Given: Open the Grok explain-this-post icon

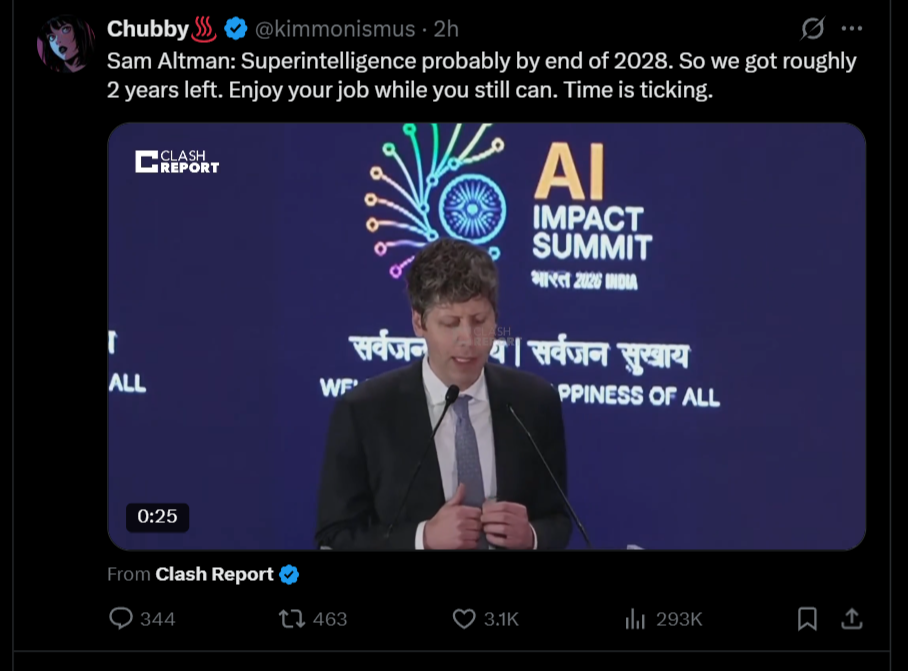Looking at the screenshot, I should [813, 28].
